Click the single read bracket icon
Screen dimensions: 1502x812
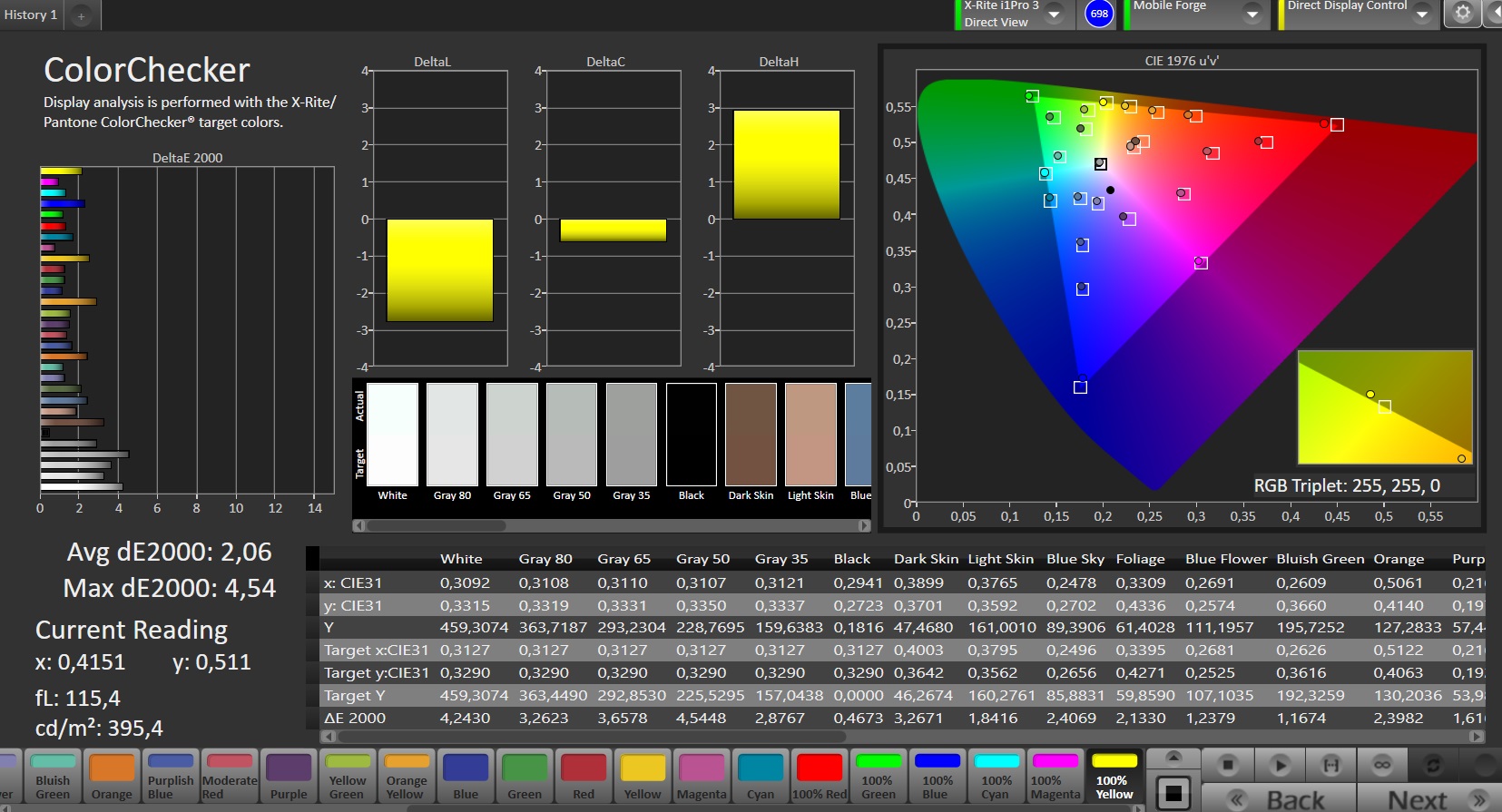click(x=1331, y=765)
